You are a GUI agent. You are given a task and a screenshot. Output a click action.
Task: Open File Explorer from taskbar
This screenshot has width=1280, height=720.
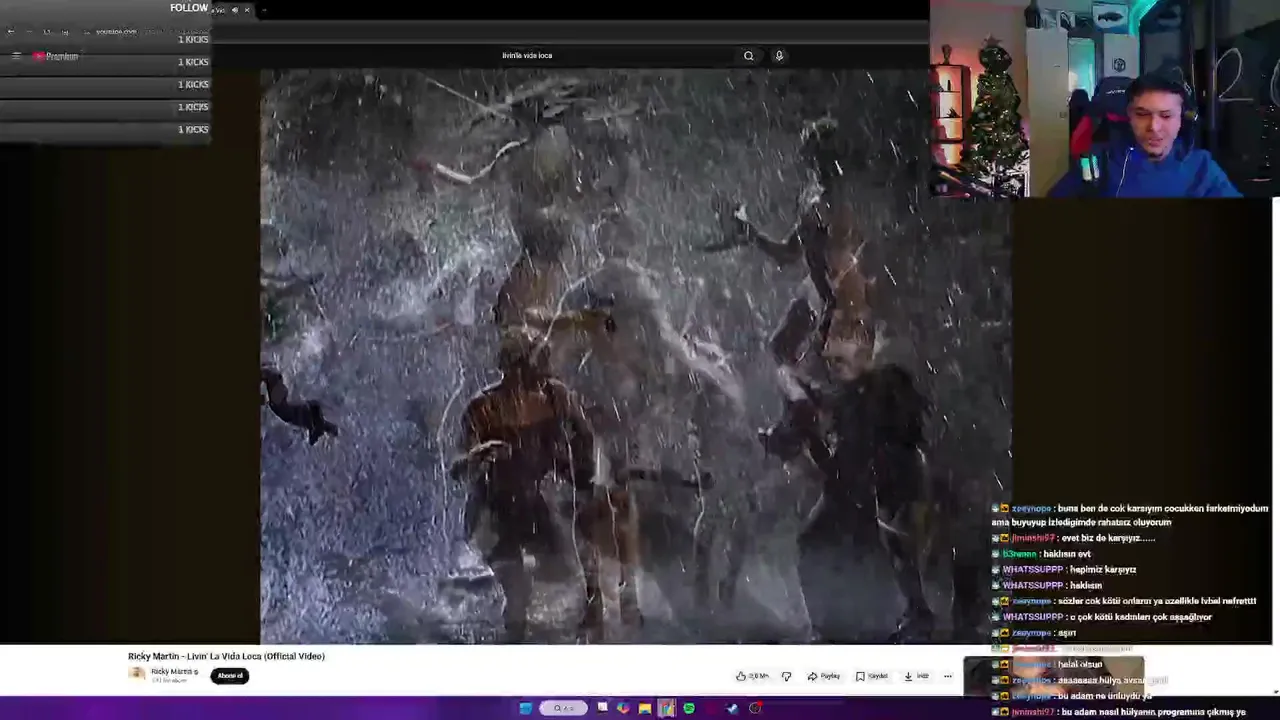(645, 708)
